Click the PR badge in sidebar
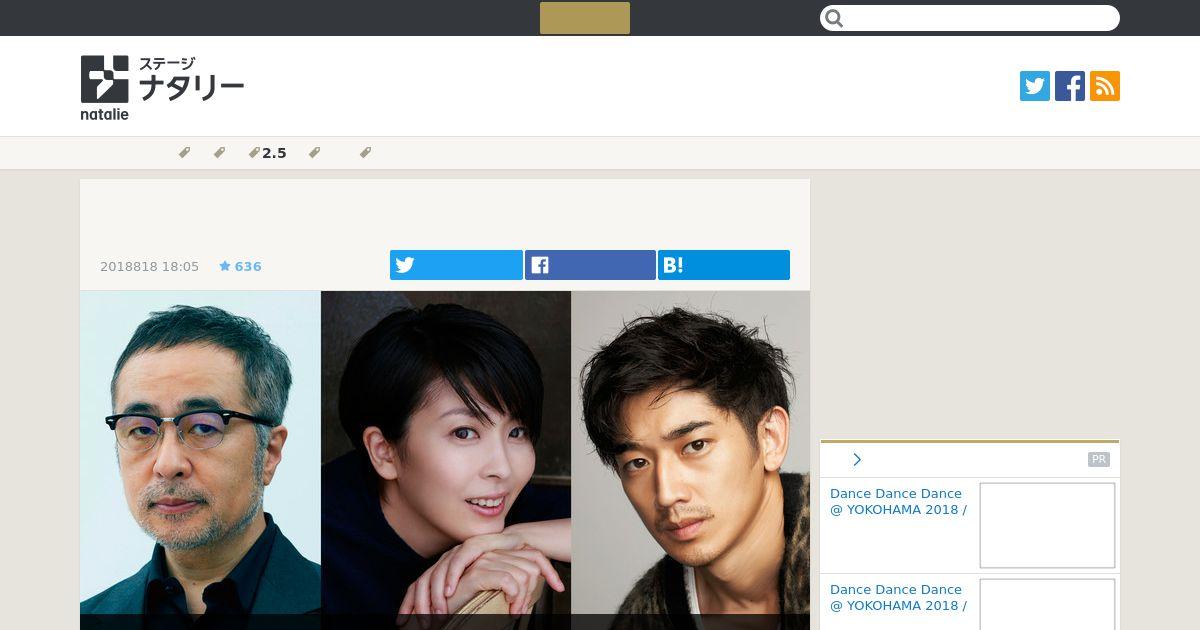The image size is (1200, 630). pos(1099,460)
